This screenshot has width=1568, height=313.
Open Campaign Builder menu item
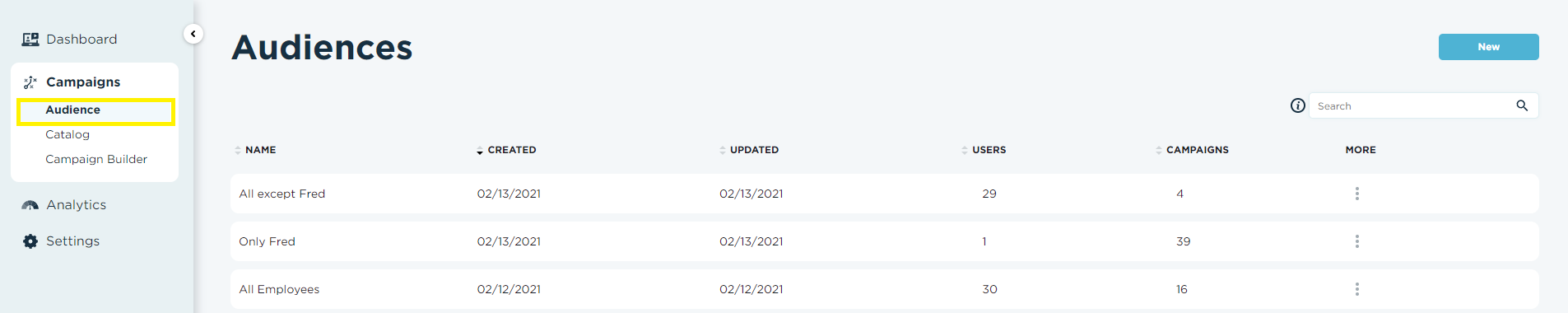pyautogui.click(x=96, y=159)
